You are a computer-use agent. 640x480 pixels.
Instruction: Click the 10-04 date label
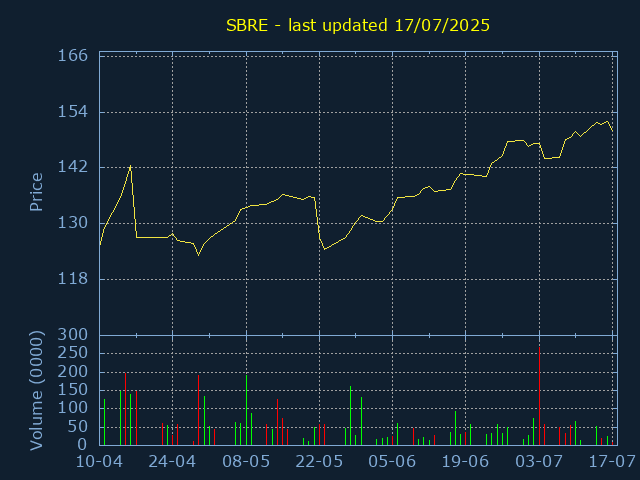[x=100, y=462]
